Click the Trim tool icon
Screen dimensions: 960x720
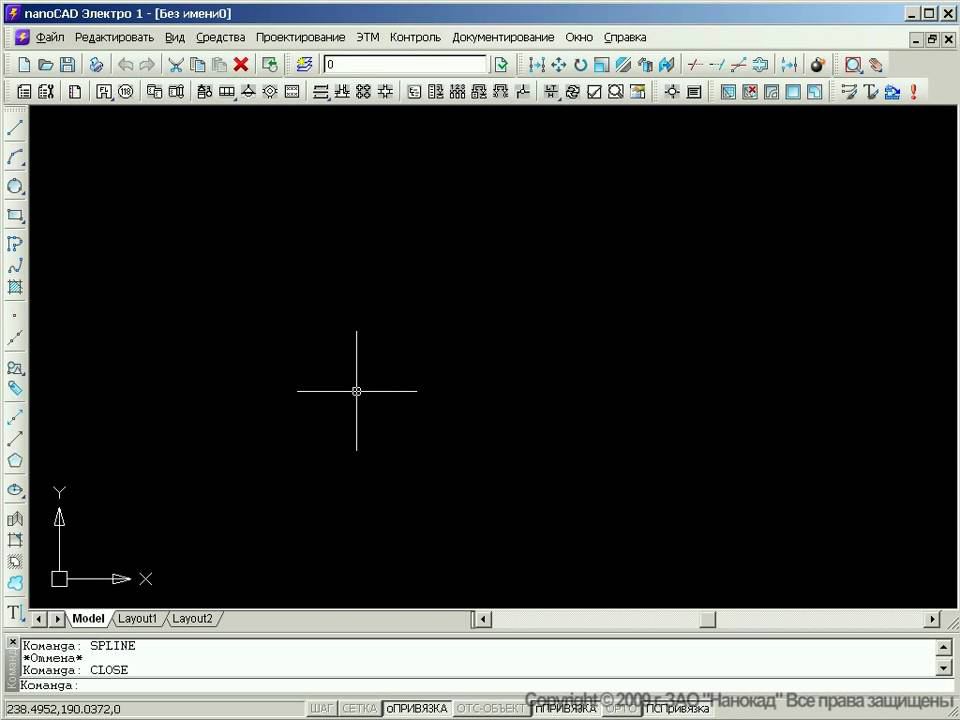694,64
